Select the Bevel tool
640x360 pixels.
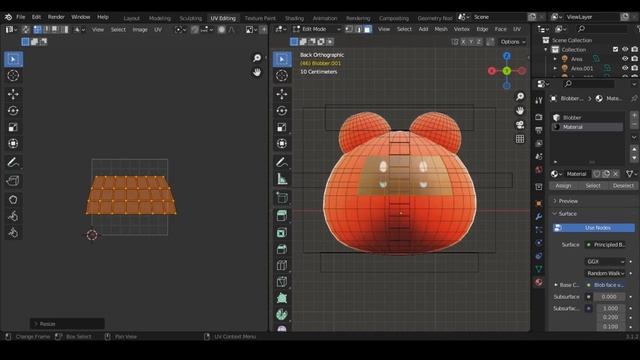tap(282, 249)
